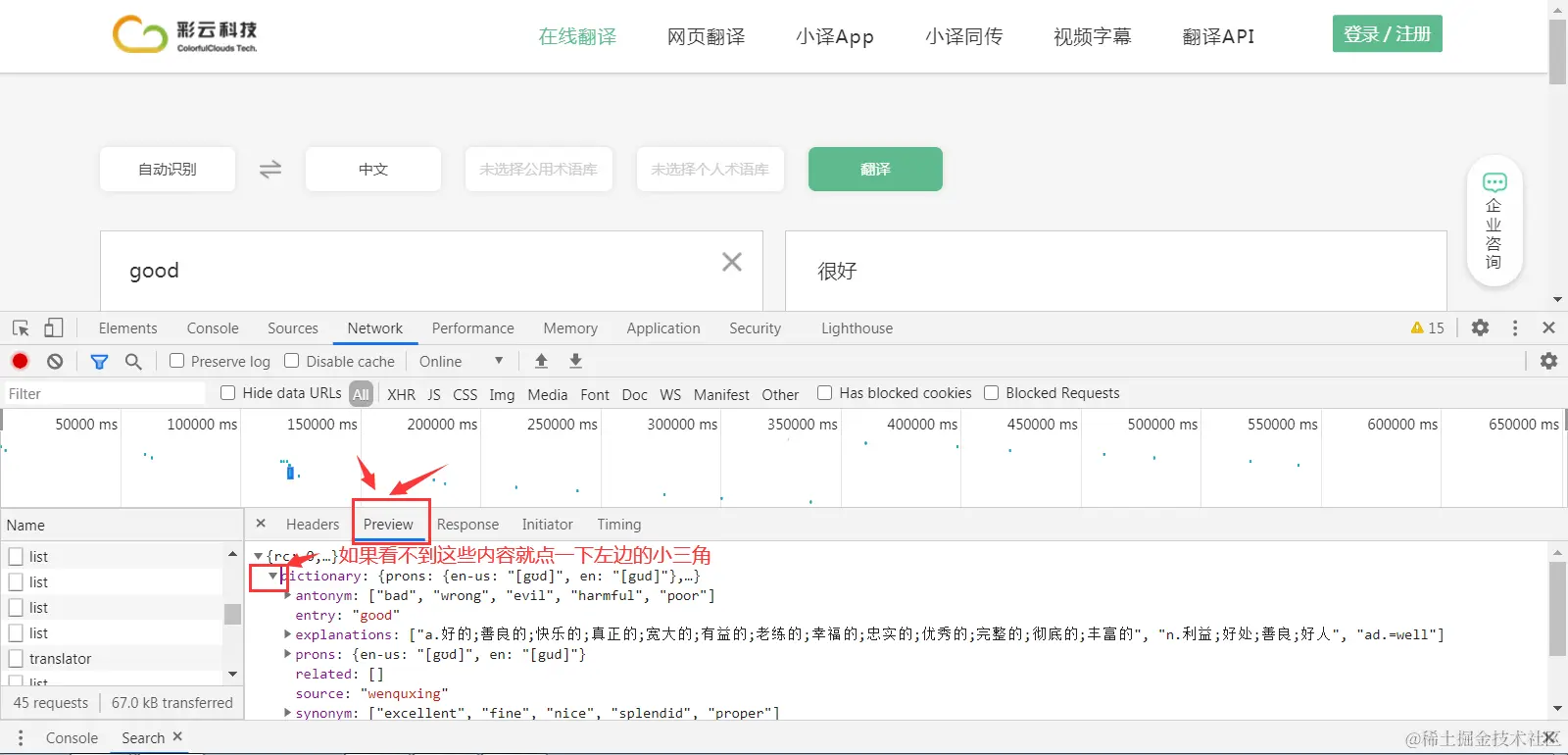Viewport: 1568px width, 755px height.
Task: Open the drawer three-dot menu
Action: [x=20, y=737]
